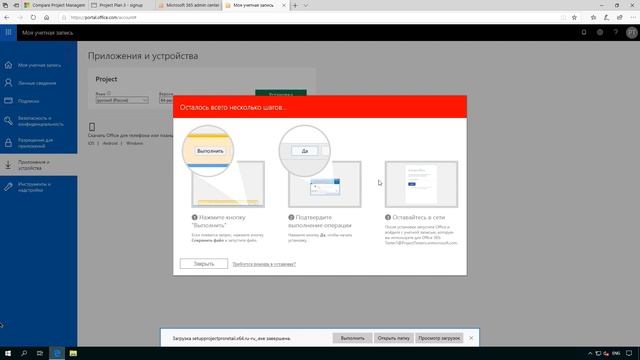Click the Edge icon on the taskbar
This screenshot has height=360, width=640.
tap(57, 353)
